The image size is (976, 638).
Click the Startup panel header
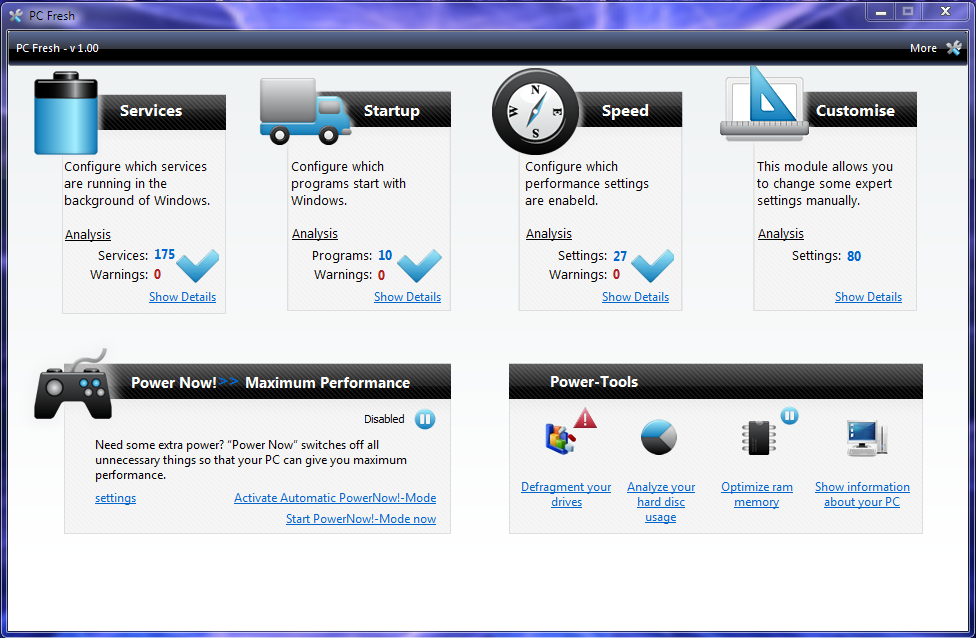(392, 111)
